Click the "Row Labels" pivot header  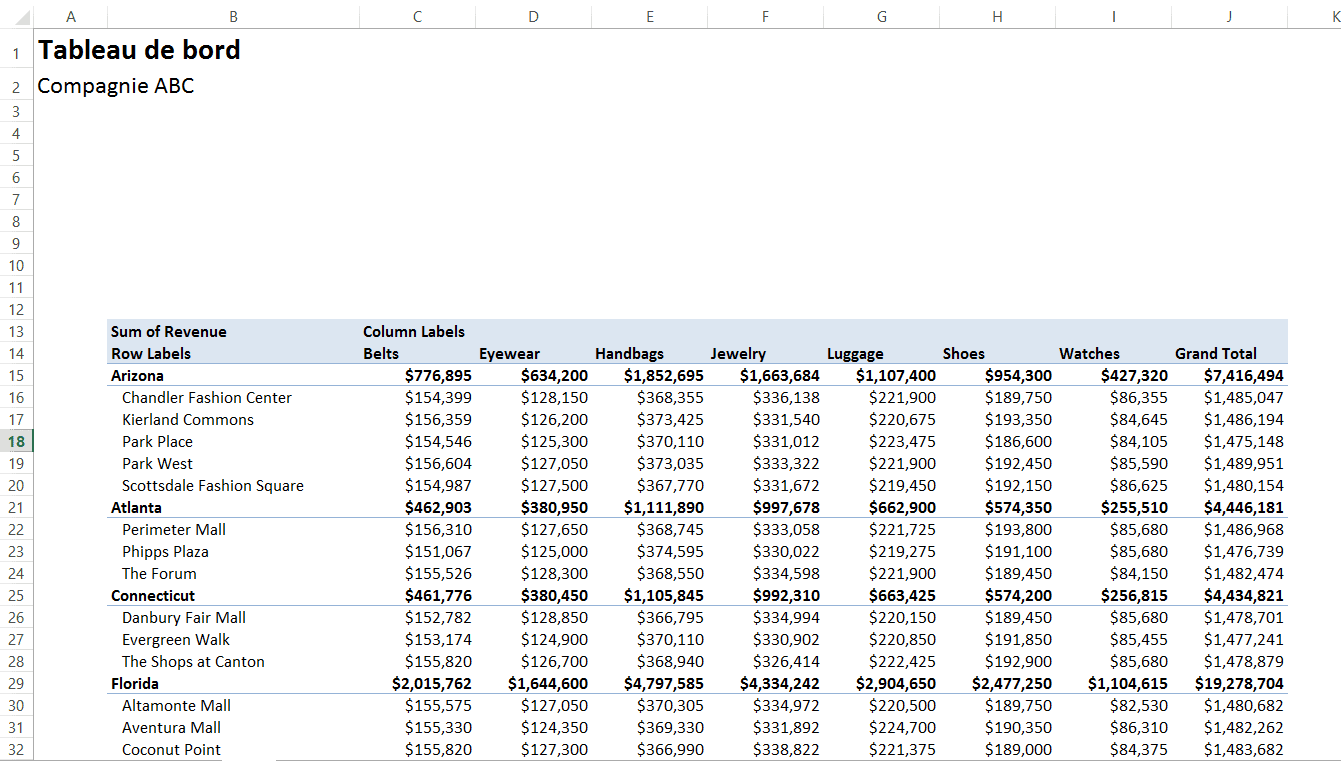(x=151, y=353)
